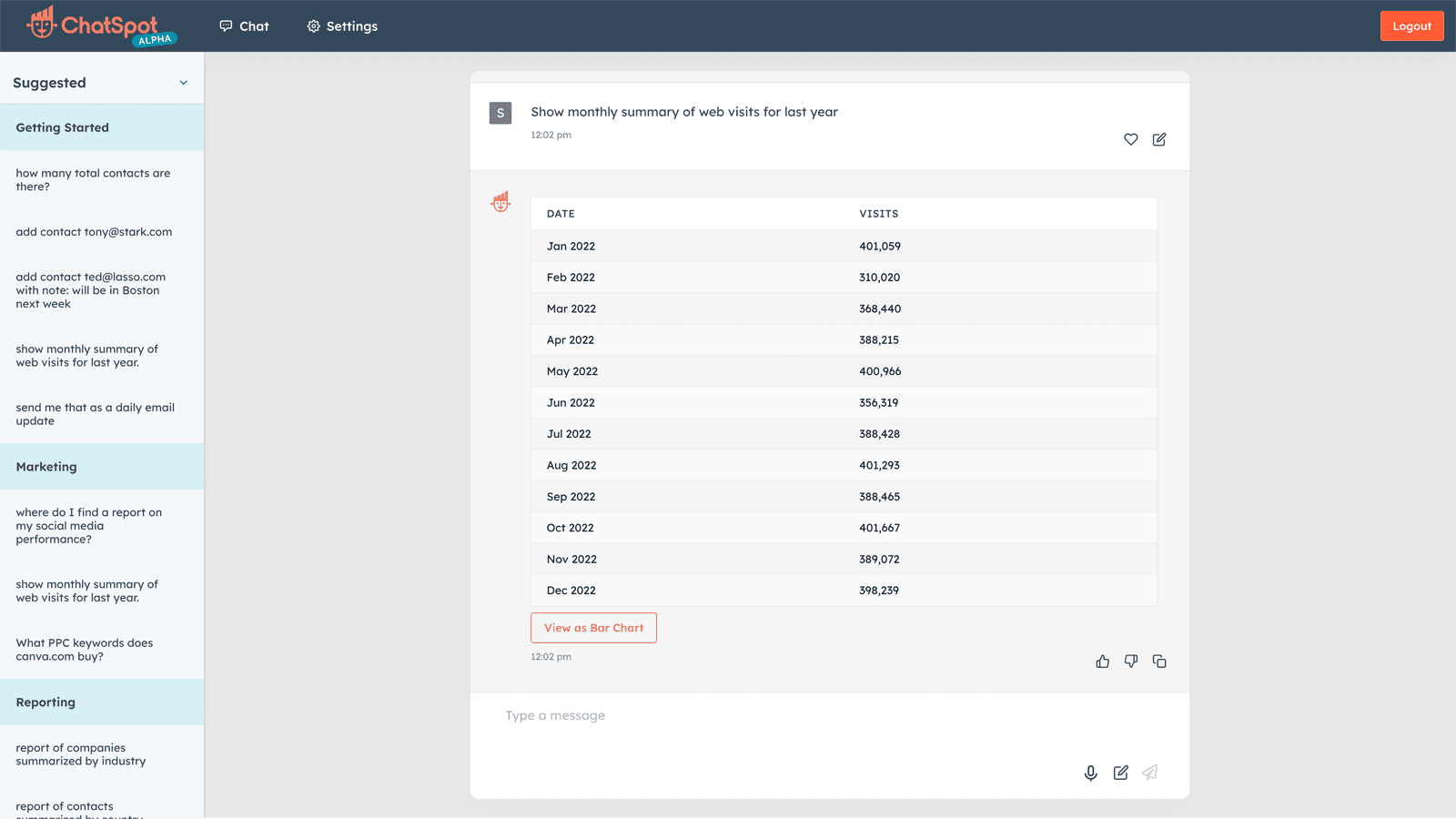Start voice input with the microphone icon

[x=1090, y=773]
